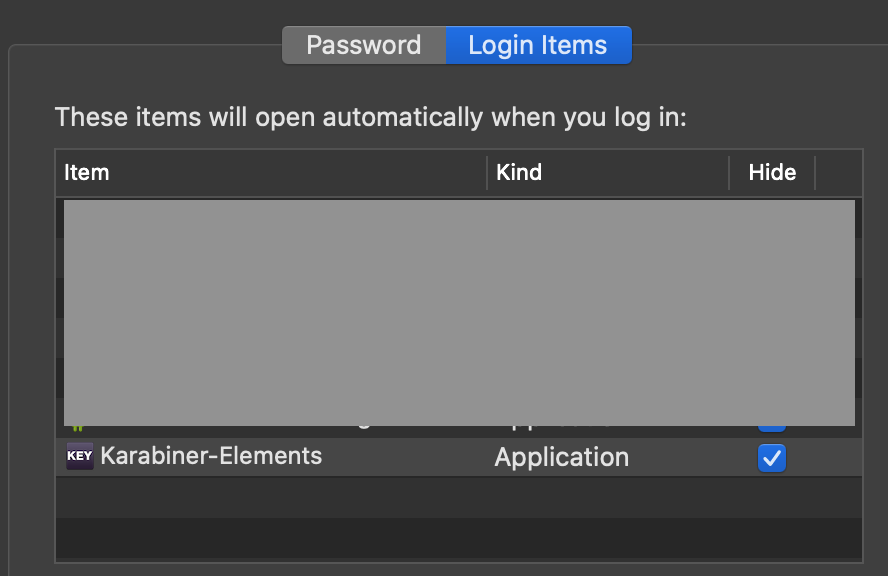Image resolution: width=888 pixels, height=576 pixels.
Task: Click the Item column header
Action: coord(86,172)
